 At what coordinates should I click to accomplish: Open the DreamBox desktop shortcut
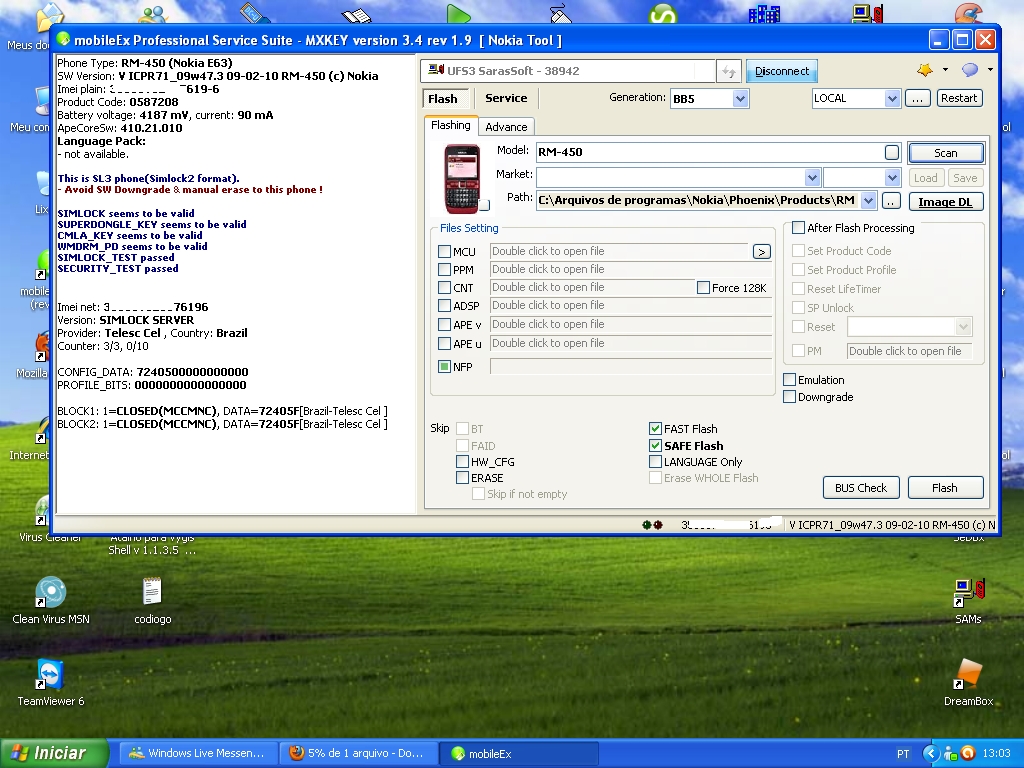point(968,683)
